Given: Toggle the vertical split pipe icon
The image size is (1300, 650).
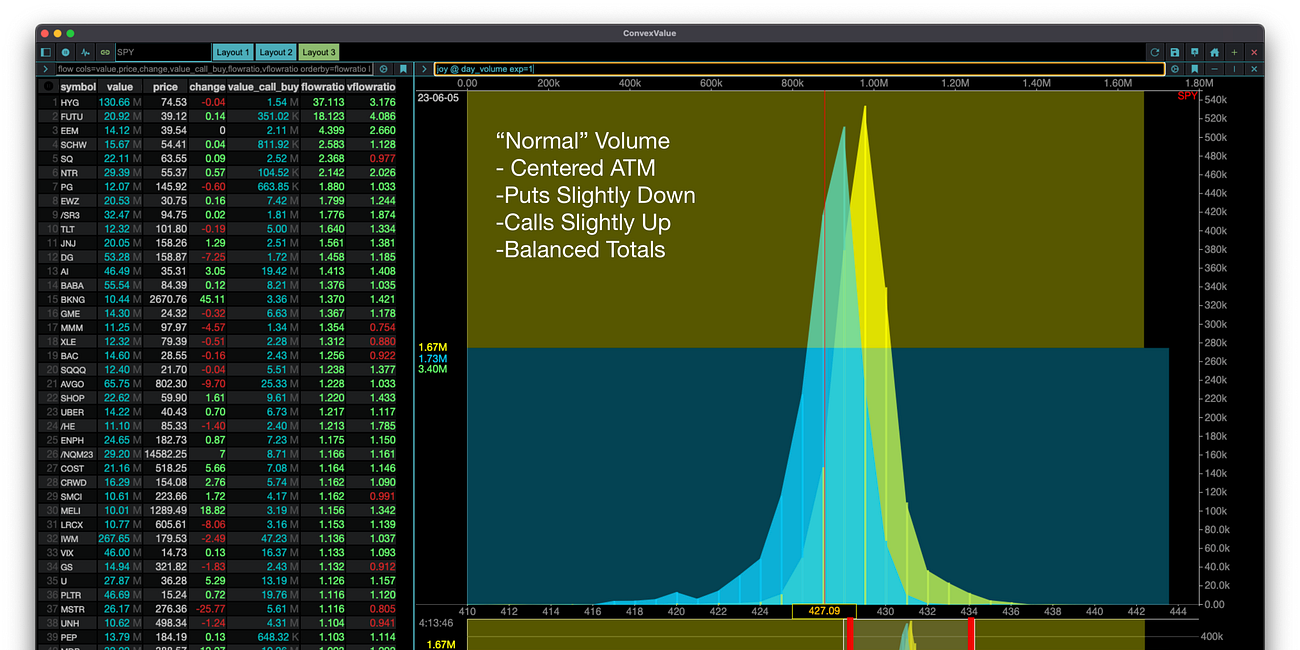Looking at the screenshot, I should point(1234,68).
